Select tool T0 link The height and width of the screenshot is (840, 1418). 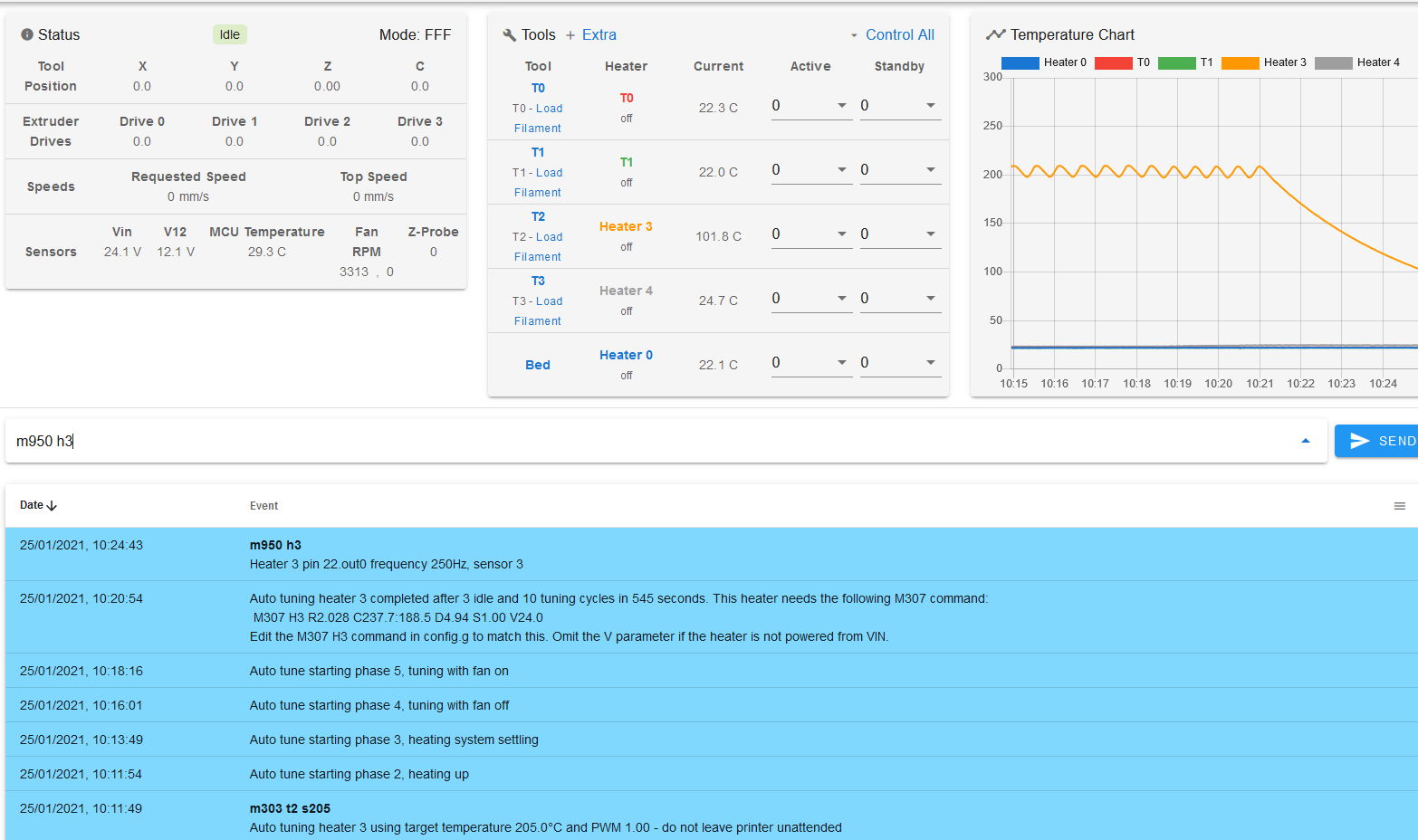pyautogui.click(x=538, y=88)
